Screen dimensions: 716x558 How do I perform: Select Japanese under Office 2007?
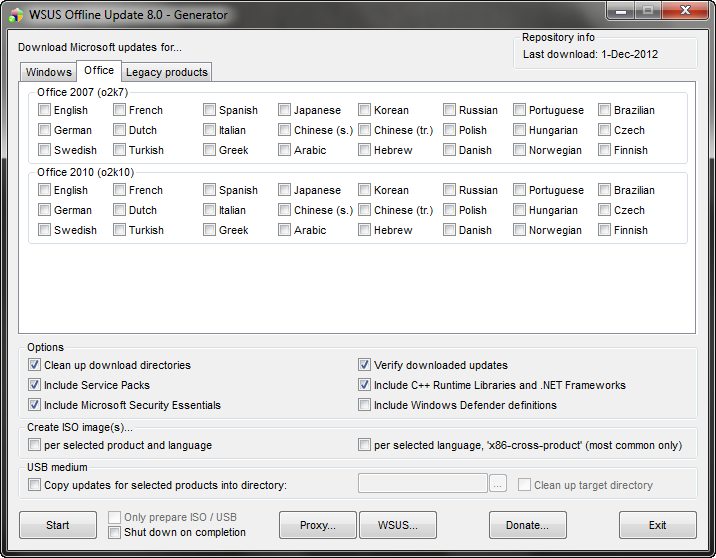(x=284, y=110)
